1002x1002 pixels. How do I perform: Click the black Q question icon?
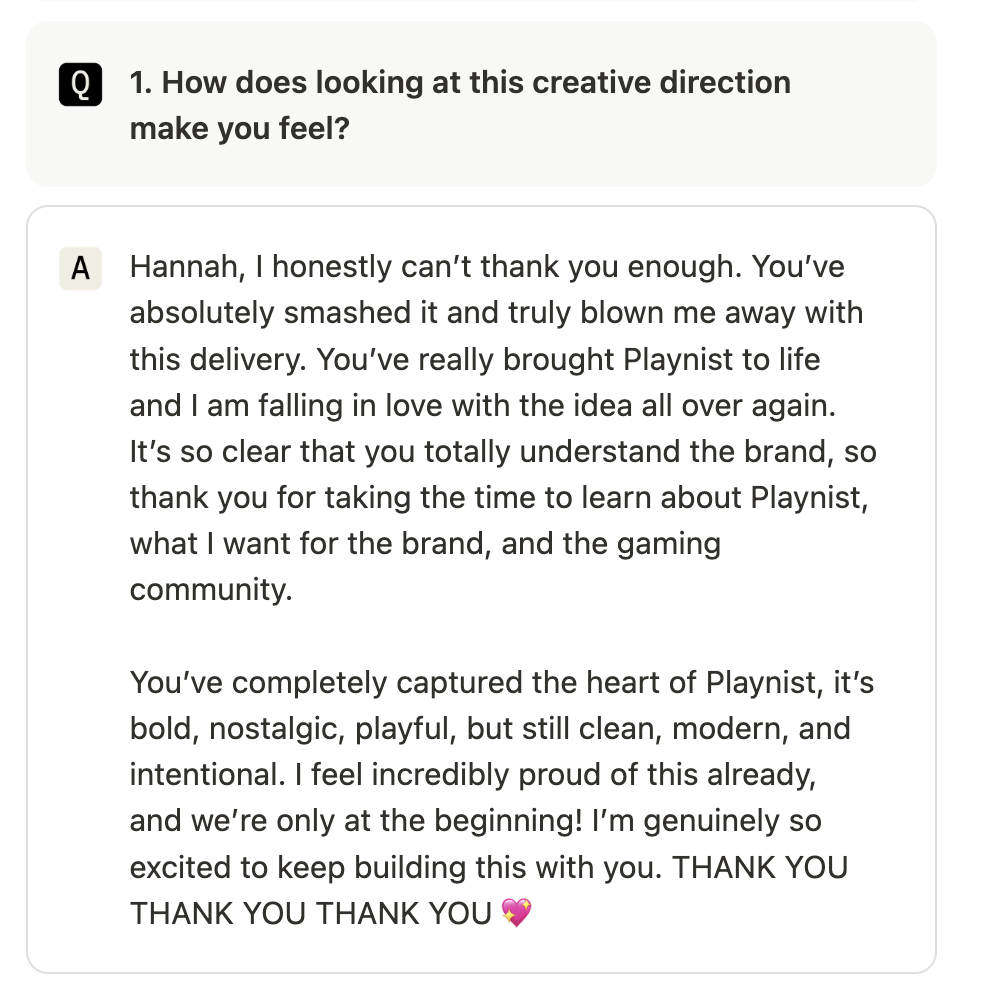tap(81, 84)
